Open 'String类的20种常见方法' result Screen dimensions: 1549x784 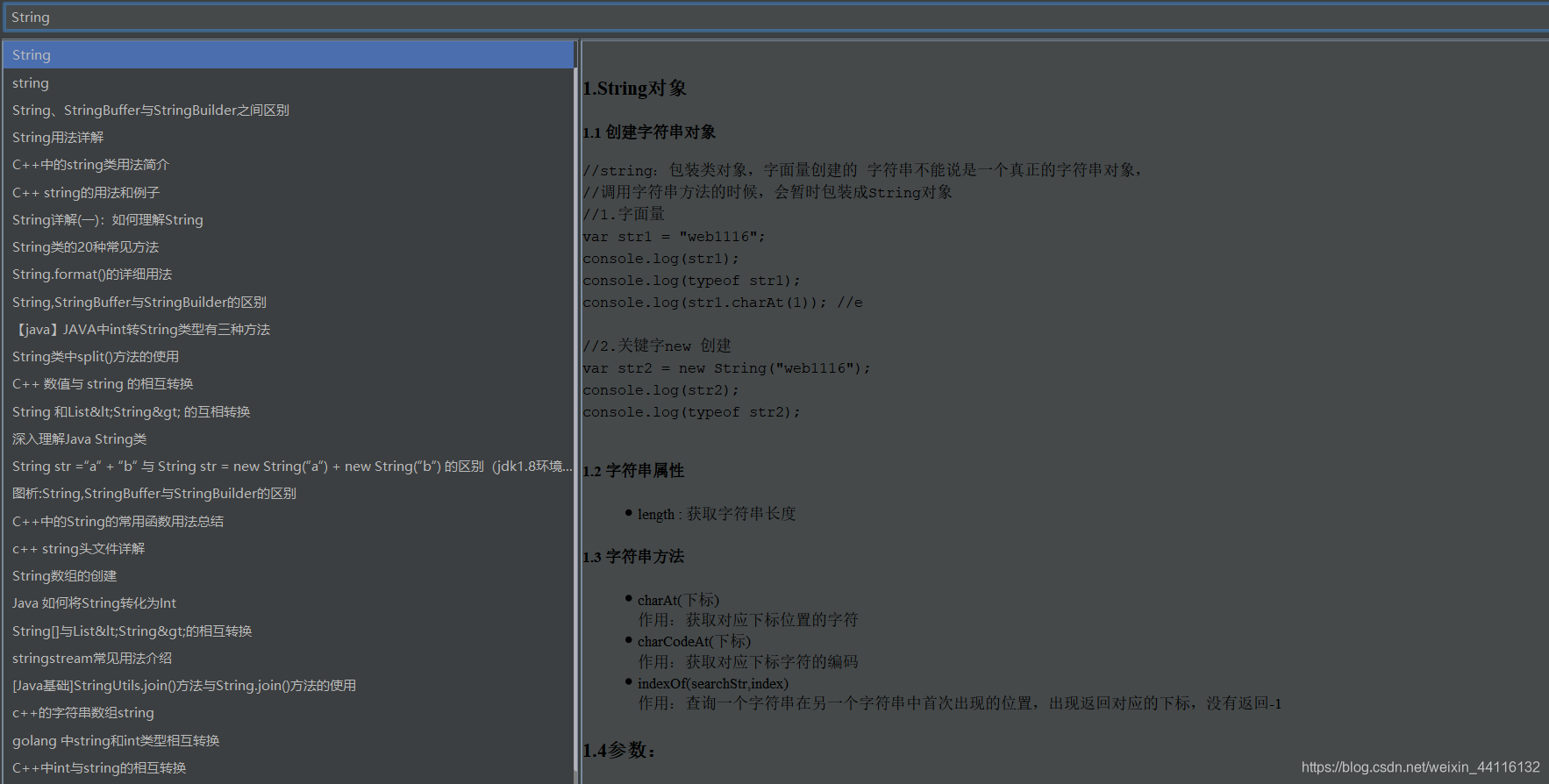(x=289, y=246)
